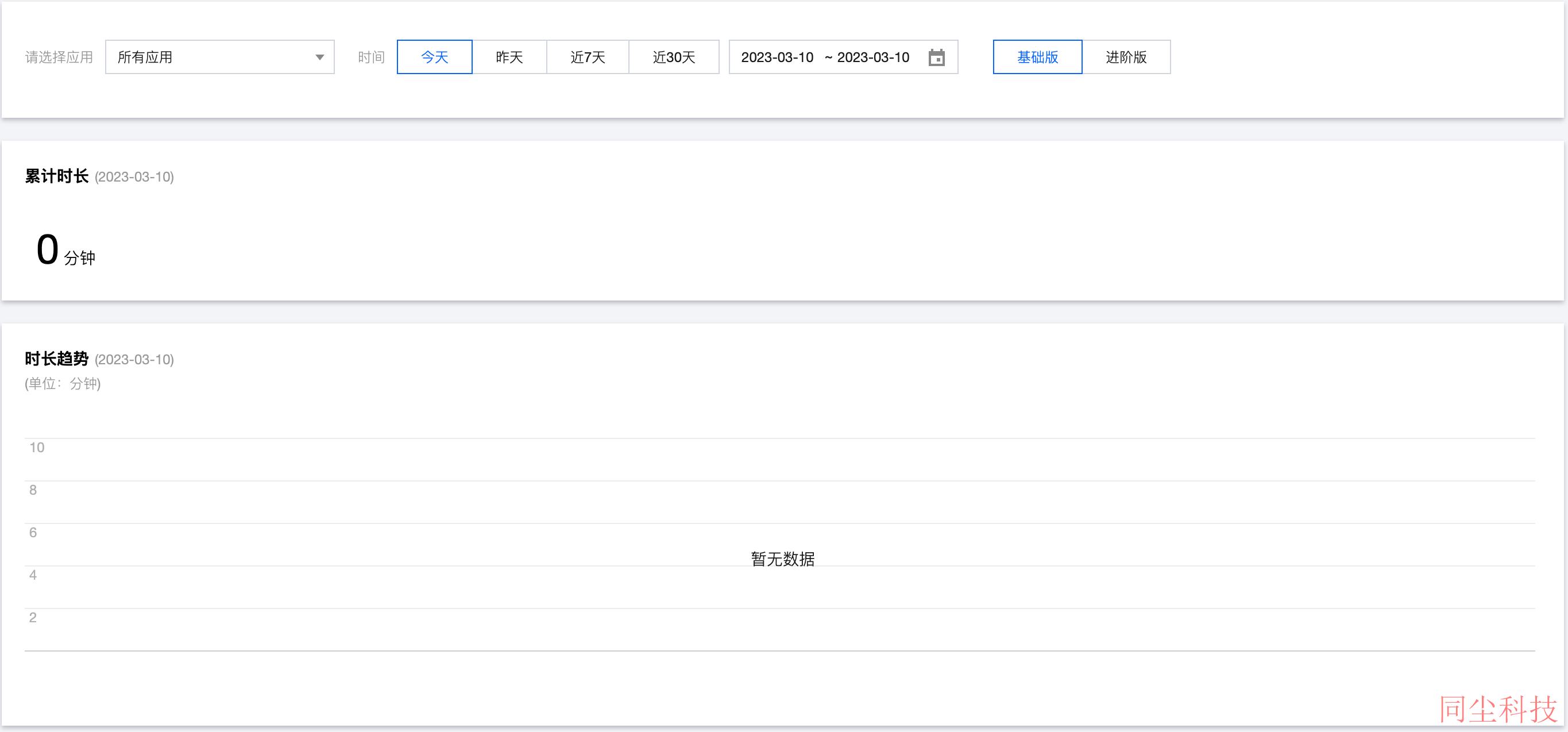Viewport: 1568px width, 732px height.
Task: Open the calendar picker icon
Action: click(937, 57)
